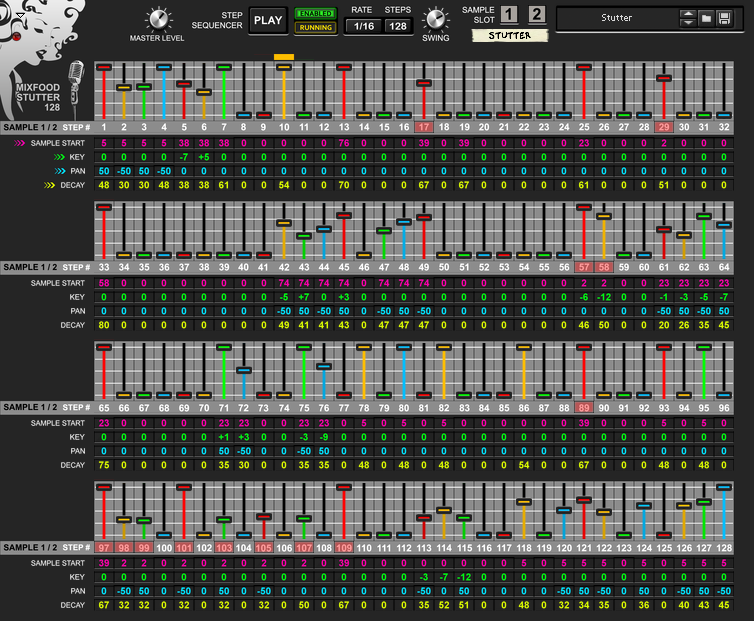The height and width of the screenshot is (621, 754).
Task: Click the floppy disk save preset icon
Action: [x=724, y=19]
